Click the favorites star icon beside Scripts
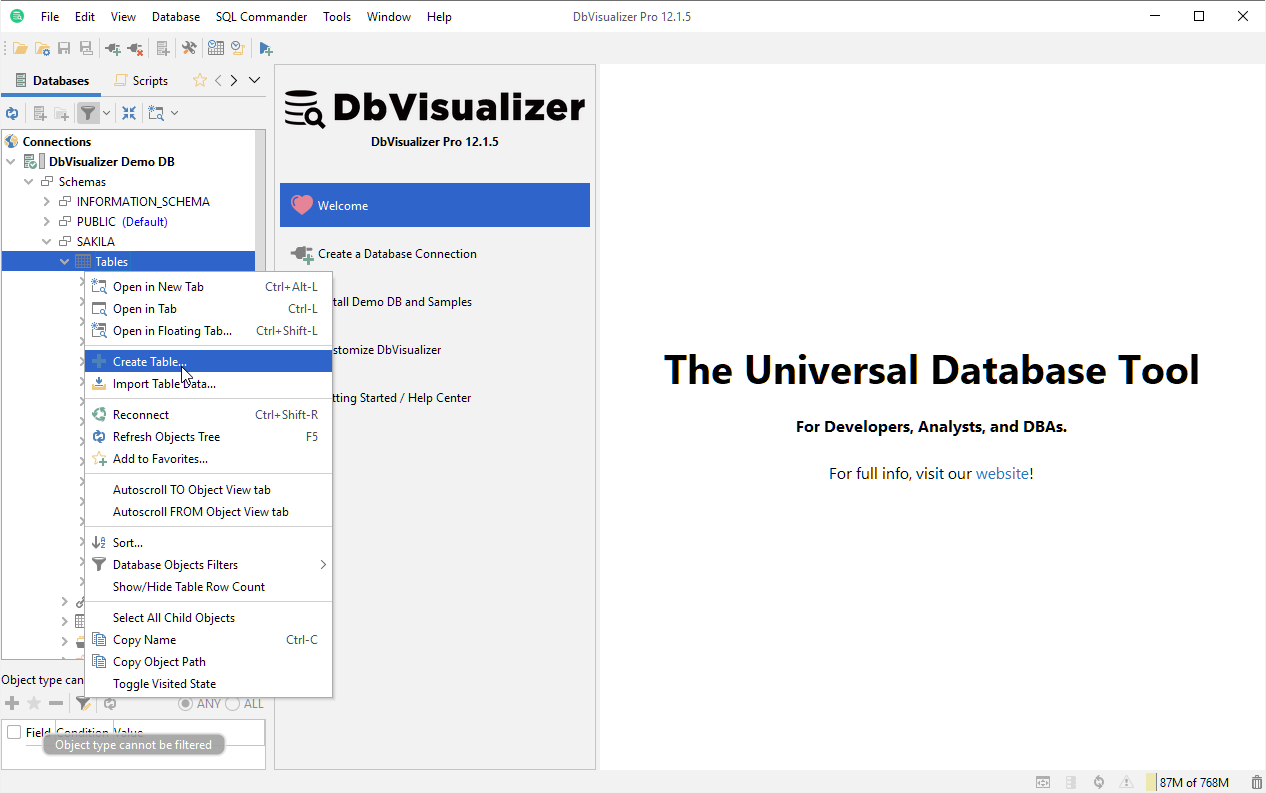Viewport: 1266px width, 793px height. [199, 81]
